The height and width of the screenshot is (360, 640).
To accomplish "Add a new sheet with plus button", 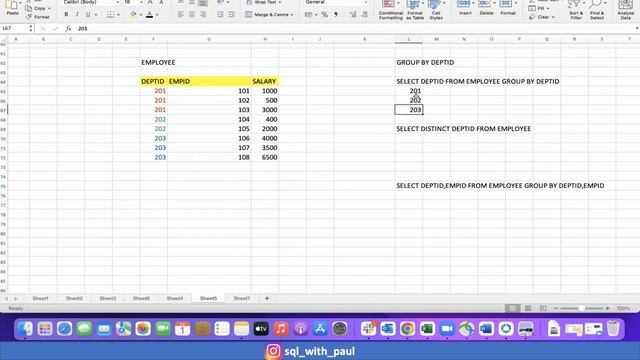I will click(267, 299).
